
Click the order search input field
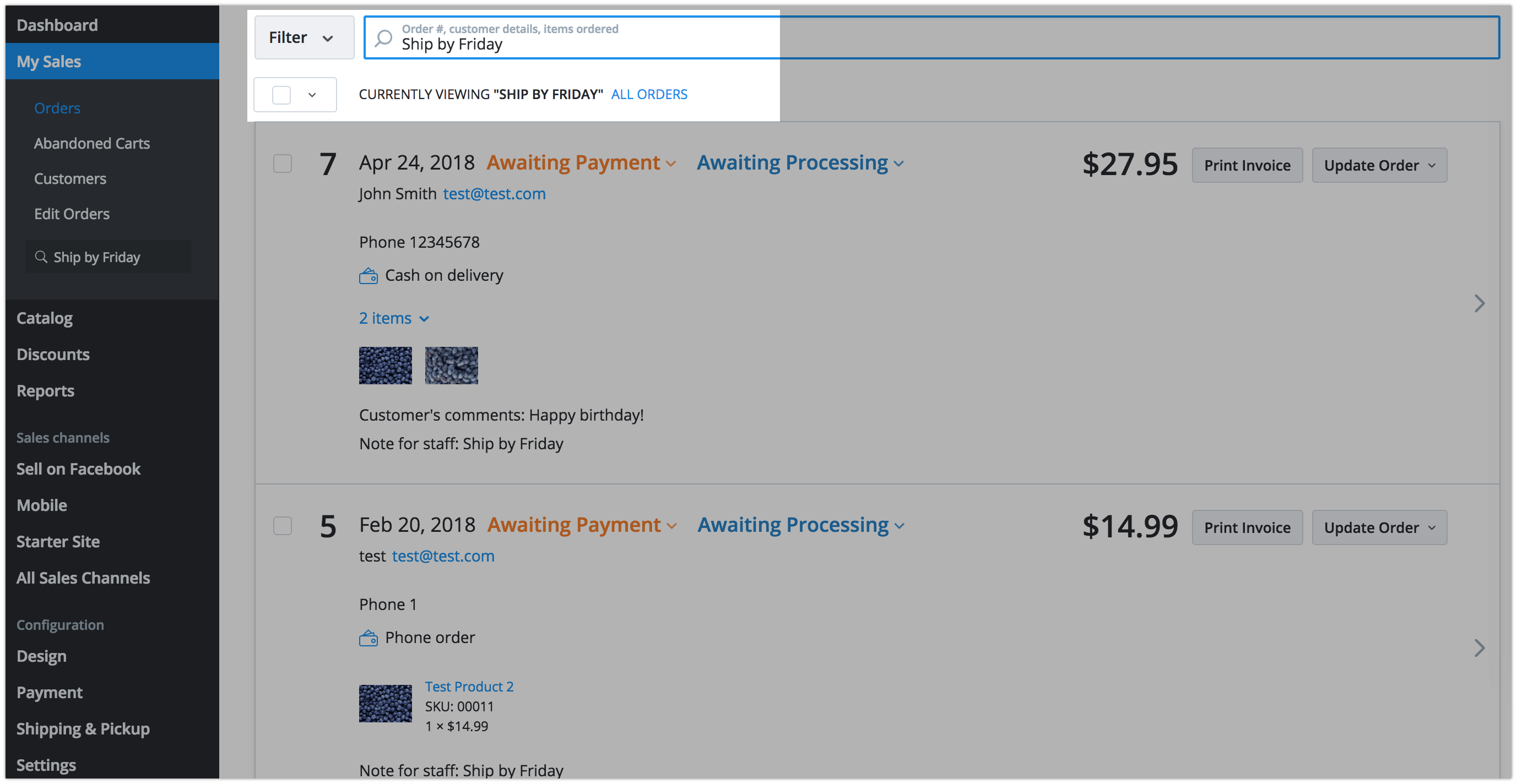pyautogui.click(x=931, y=37)
